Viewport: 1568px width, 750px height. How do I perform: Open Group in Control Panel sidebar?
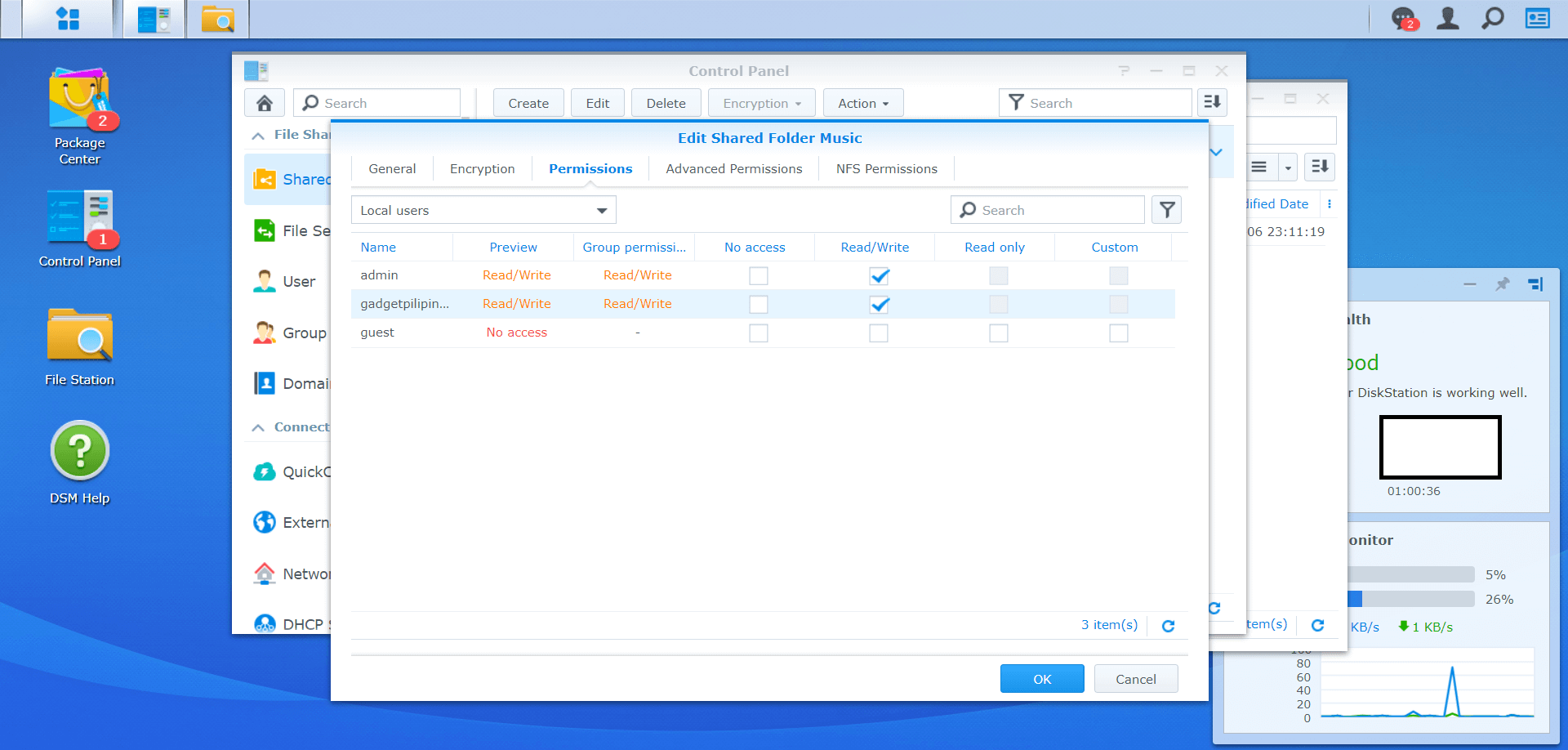[x=291, y=333]
